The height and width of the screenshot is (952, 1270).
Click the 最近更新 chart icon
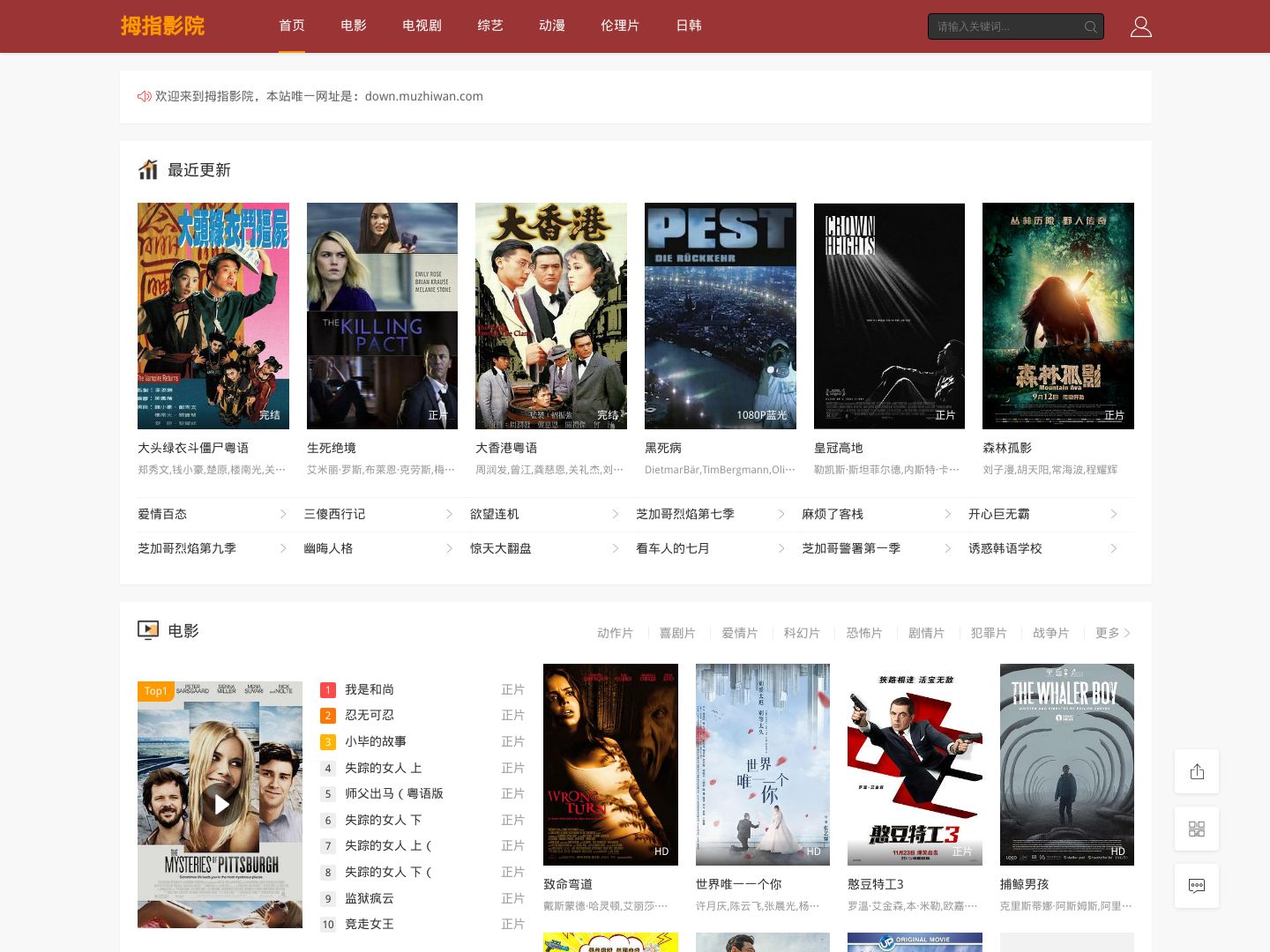(x=147, y=169)
